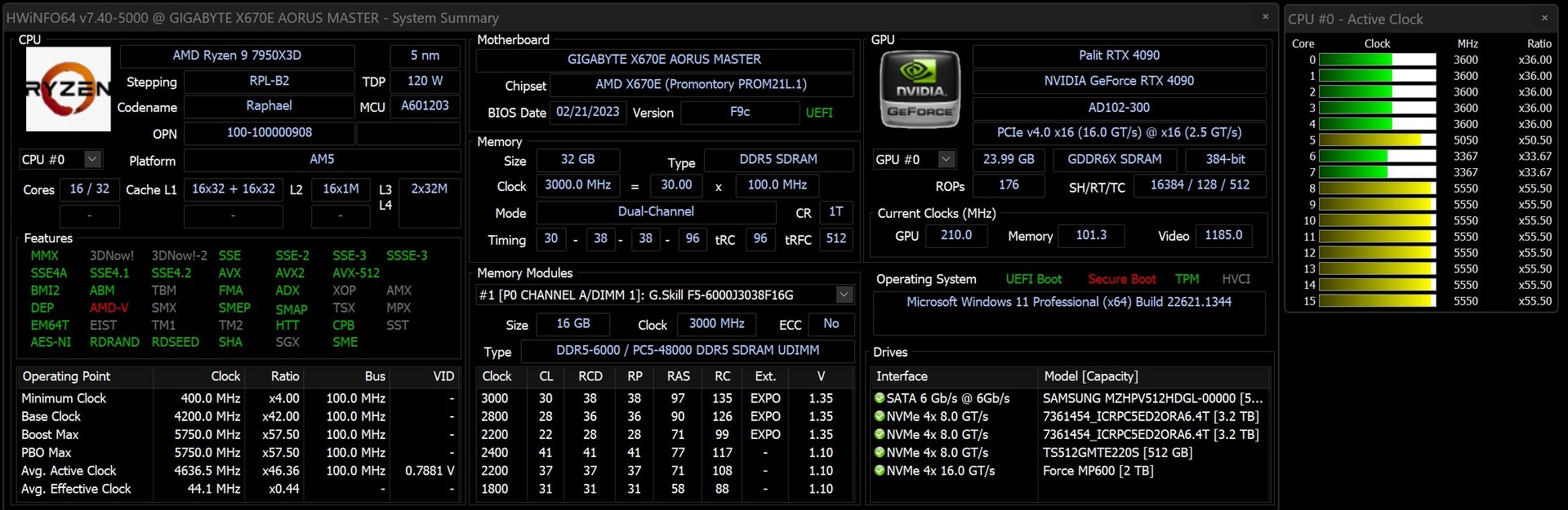Click the Minimum Clock row

(238, 398)
